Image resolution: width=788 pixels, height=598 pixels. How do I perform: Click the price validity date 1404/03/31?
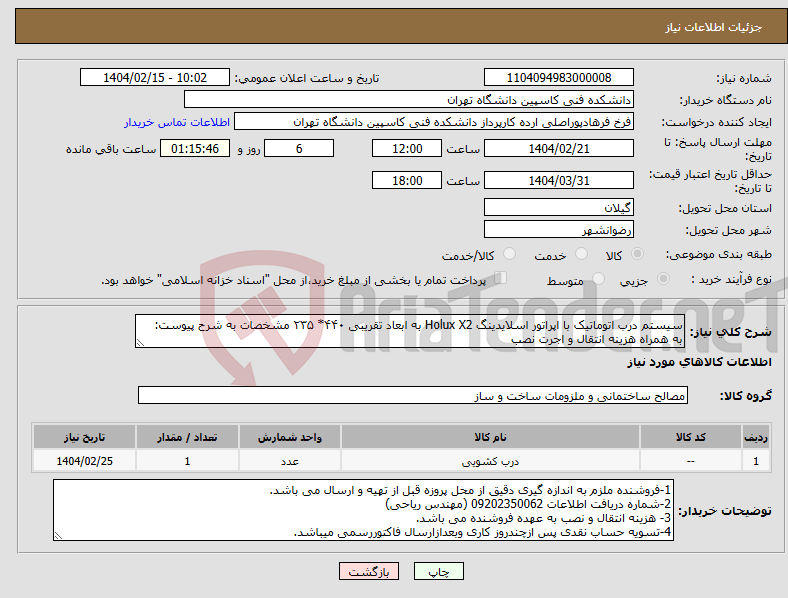pyautogui.click(x=559, y=180)
